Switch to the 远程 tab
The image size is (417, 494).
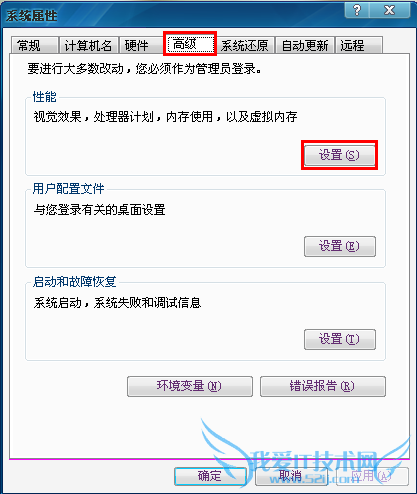(359, 45)
